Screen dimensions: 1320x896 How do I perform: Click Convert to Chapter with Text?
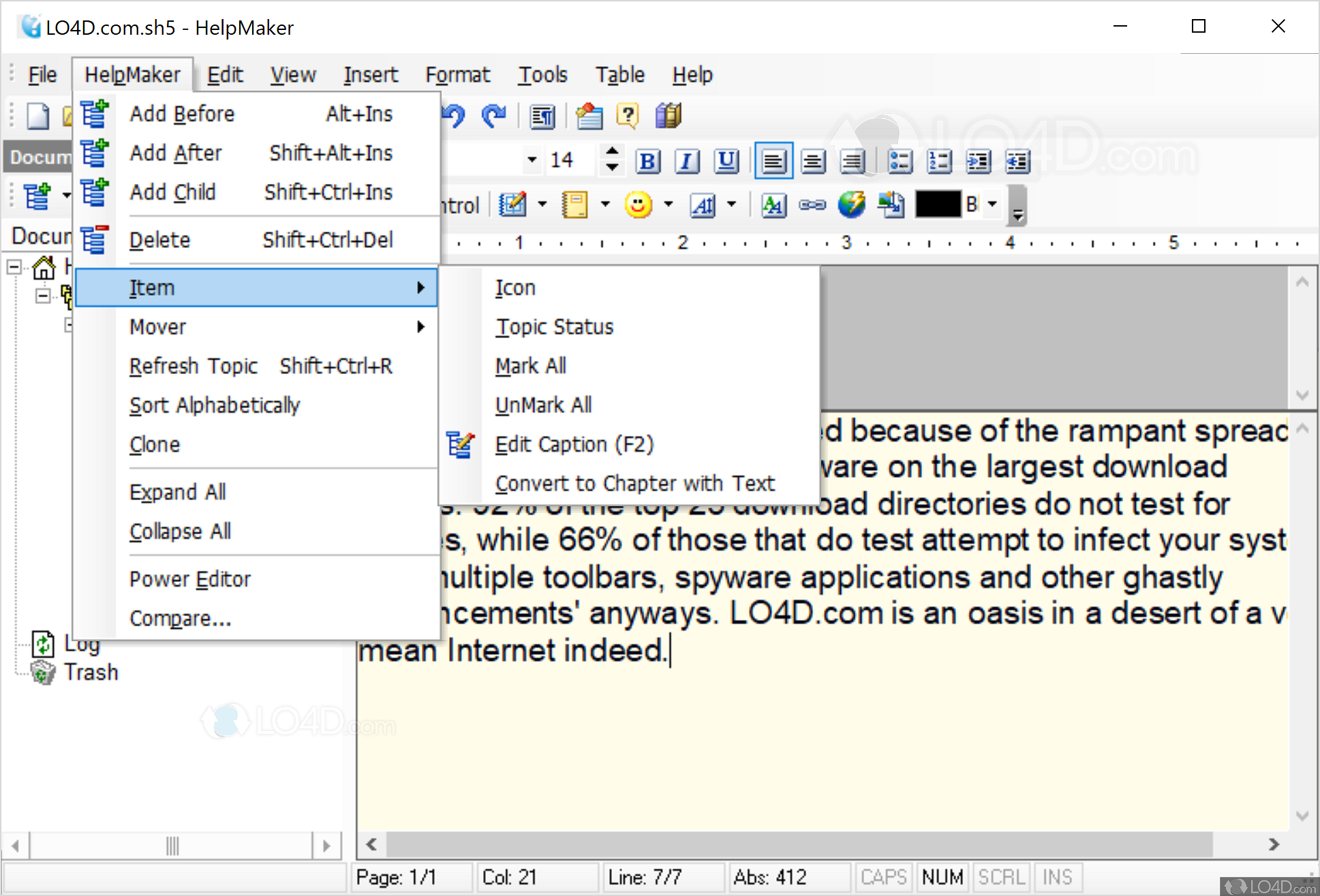(x=634, y=484)
